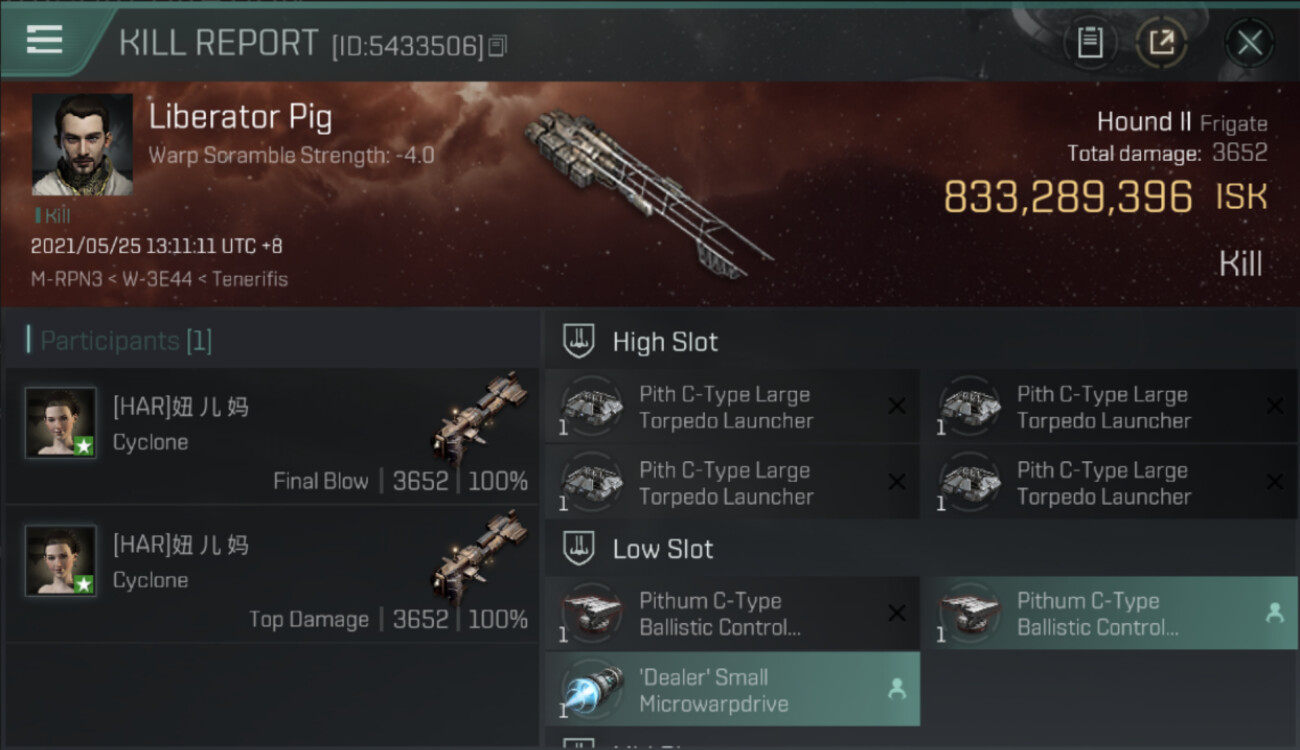Select the Final Blow participant portrait
This screenshot has width=1300, height=750.
[61, 422]
